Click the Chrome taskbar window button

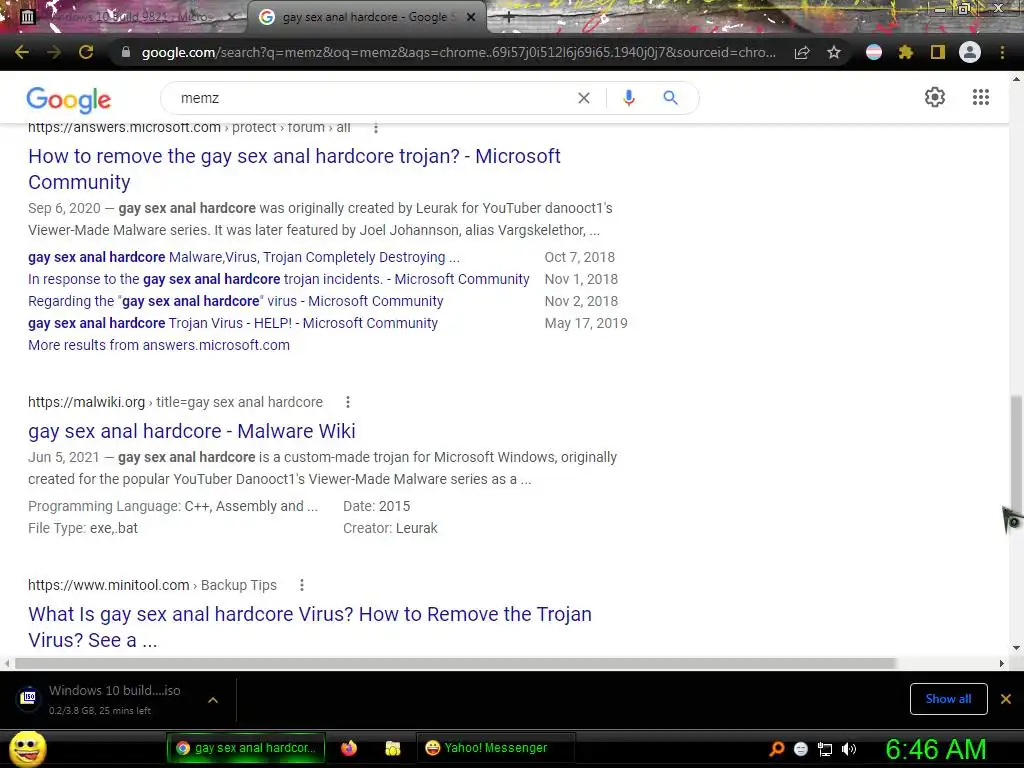click(246, 748)
